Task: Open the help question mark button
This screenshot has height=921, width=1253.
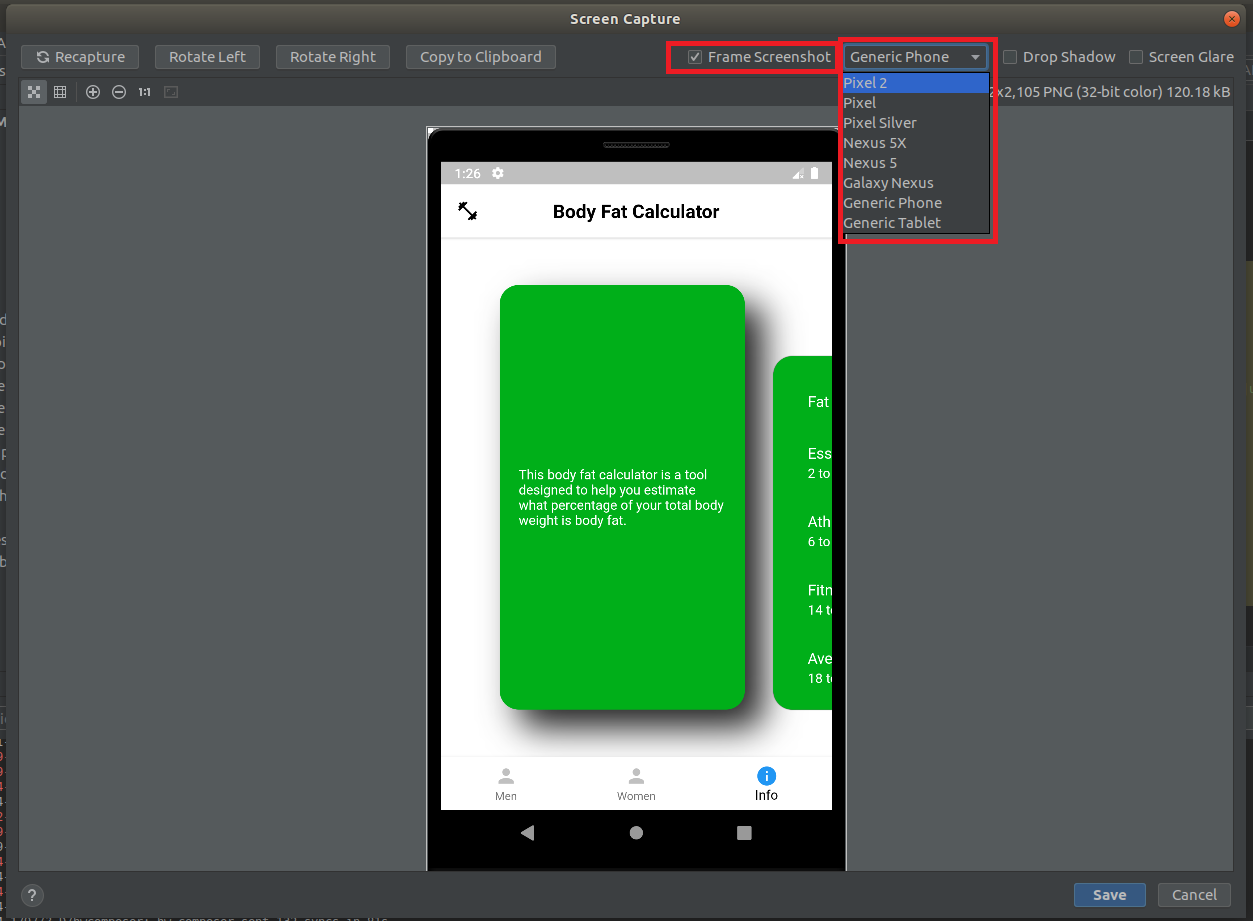Action: click(32, 895)
